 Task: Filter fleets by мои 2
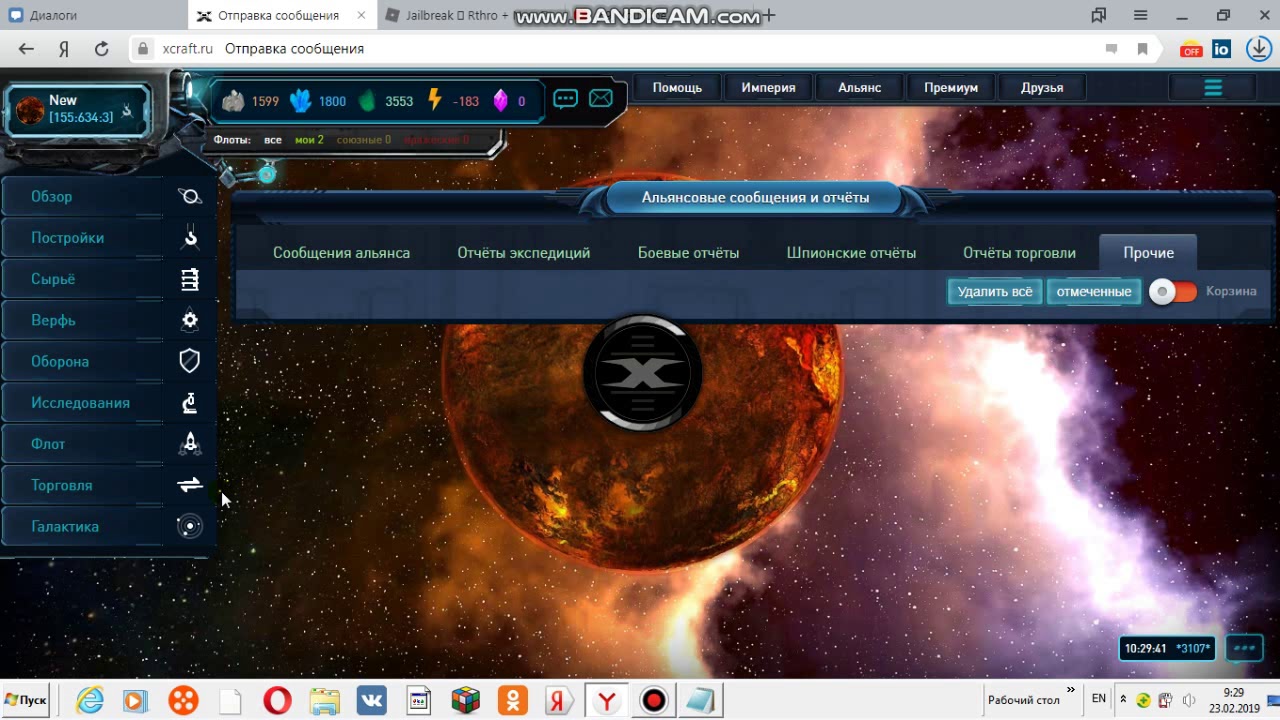tap(309, 140)
